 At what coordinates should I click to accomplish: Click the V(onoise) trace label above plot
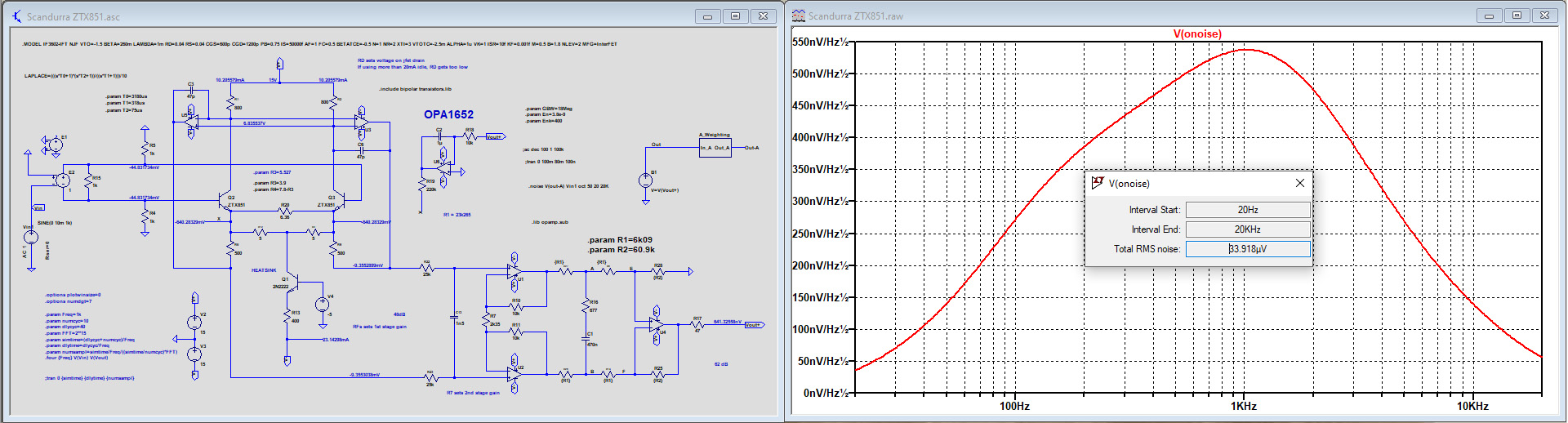(x=1197, y=33)
